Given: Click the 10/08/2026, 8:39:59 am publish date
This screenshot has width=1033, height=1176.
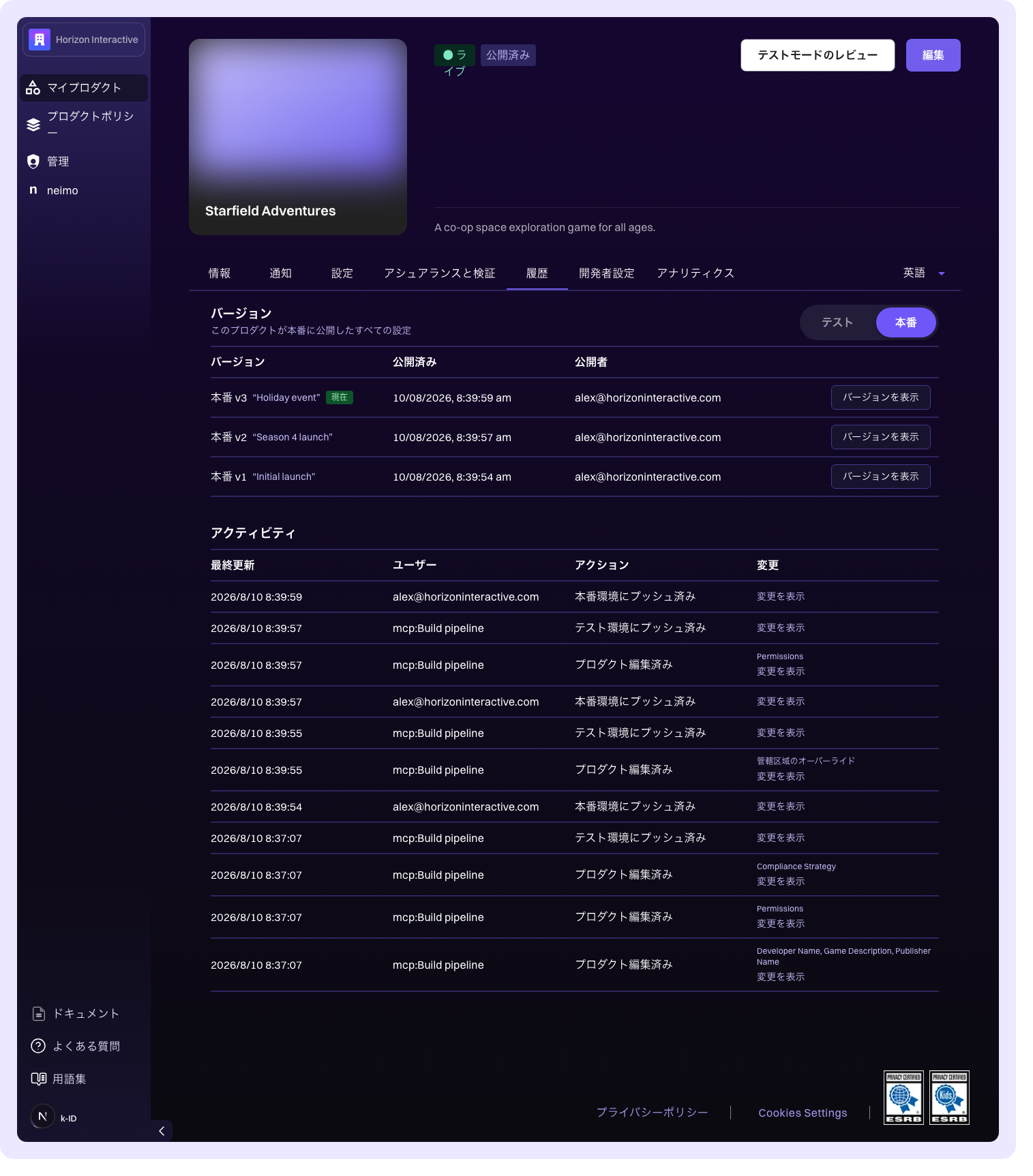Looking at the screenshot, I should pyautogui.click(x=452, y=398).
